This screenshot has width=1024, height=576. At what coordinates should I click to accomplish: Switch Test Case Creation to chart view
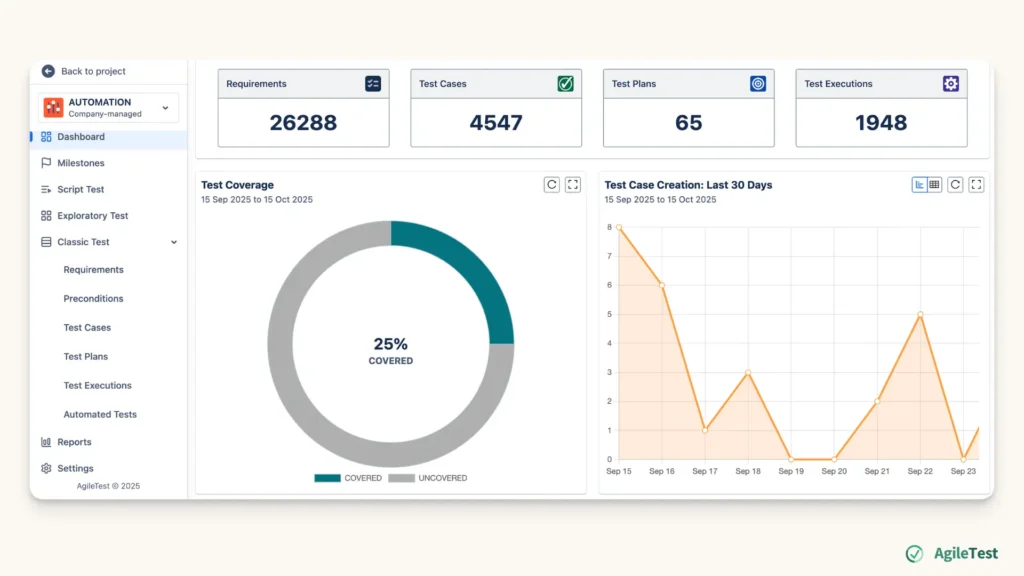(920, 185)
